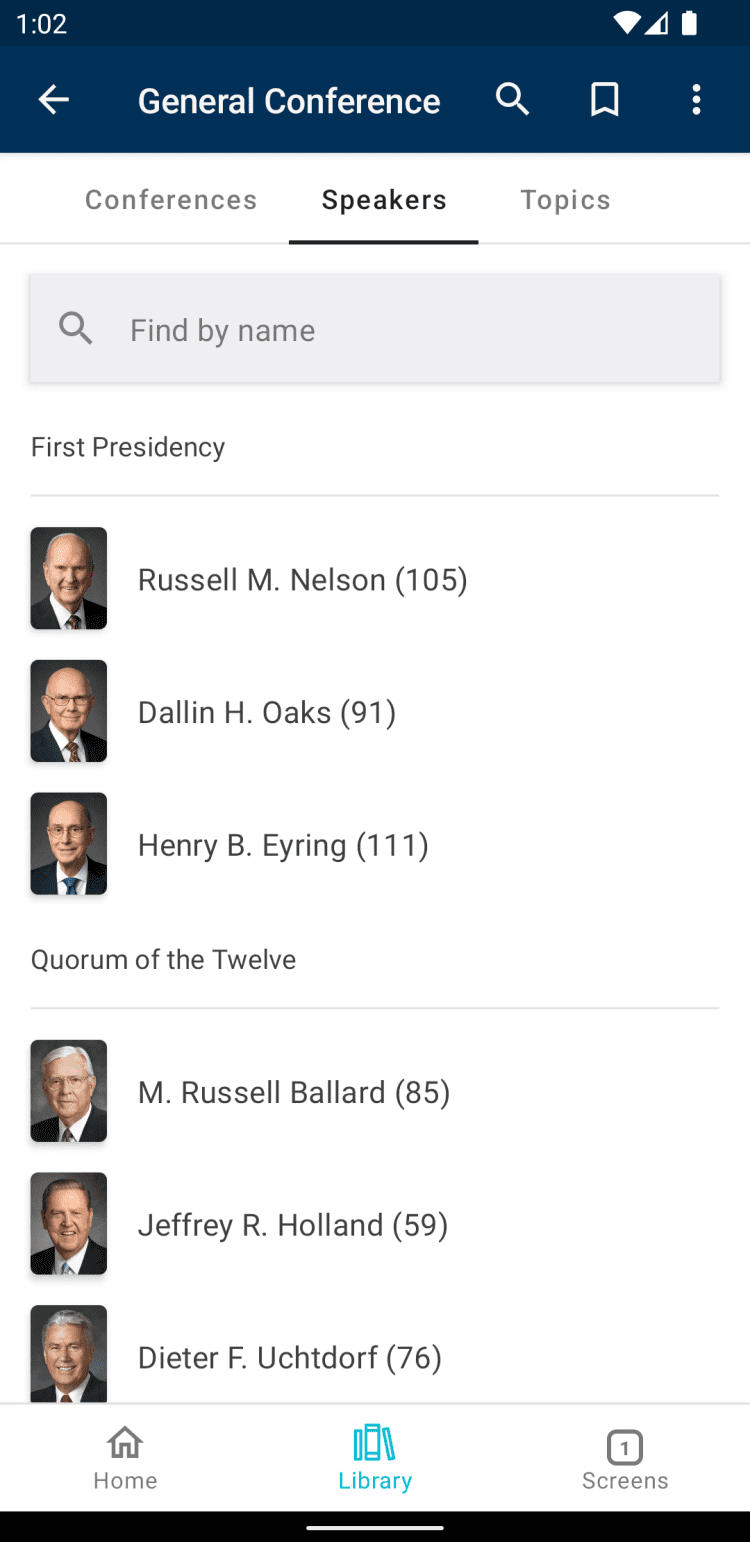The width and height of the screenshot is (750, 1542).
Task: Open Henry B. Eyring's talks
Action: coord(283,846)
